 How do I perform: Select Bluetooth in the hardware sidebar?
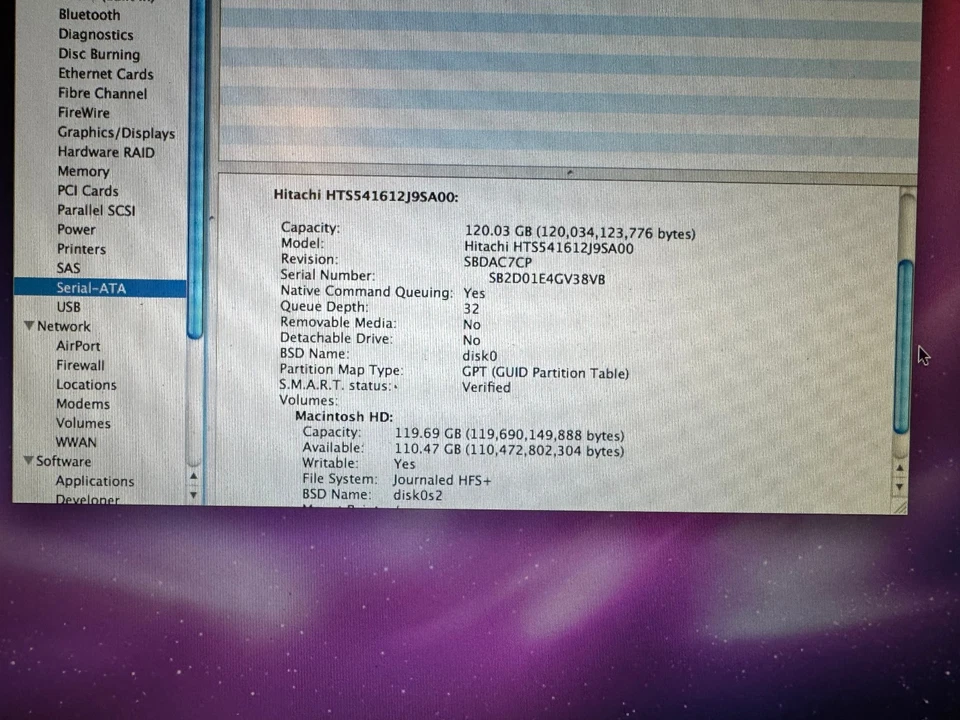[89, 14]
